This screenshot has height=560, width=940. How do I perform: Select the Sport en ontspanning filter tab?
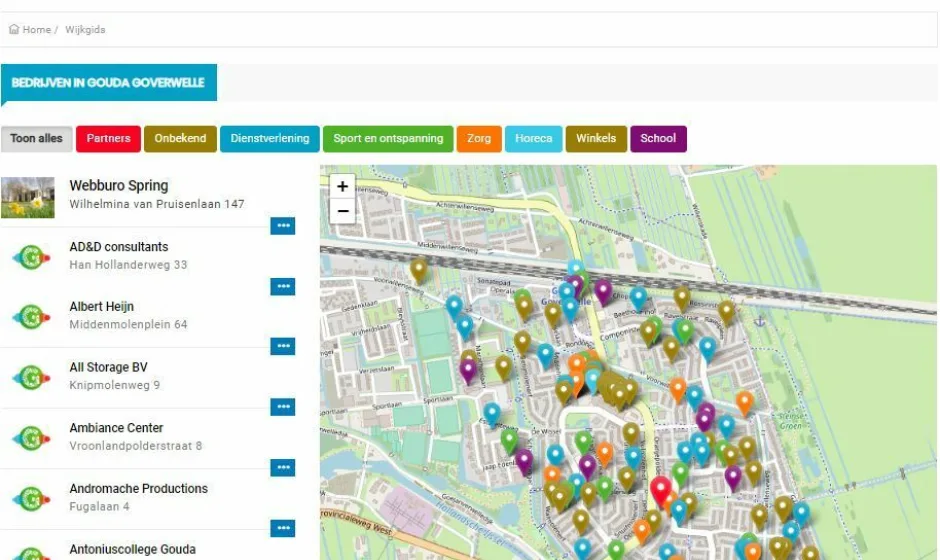click(388, 139)
